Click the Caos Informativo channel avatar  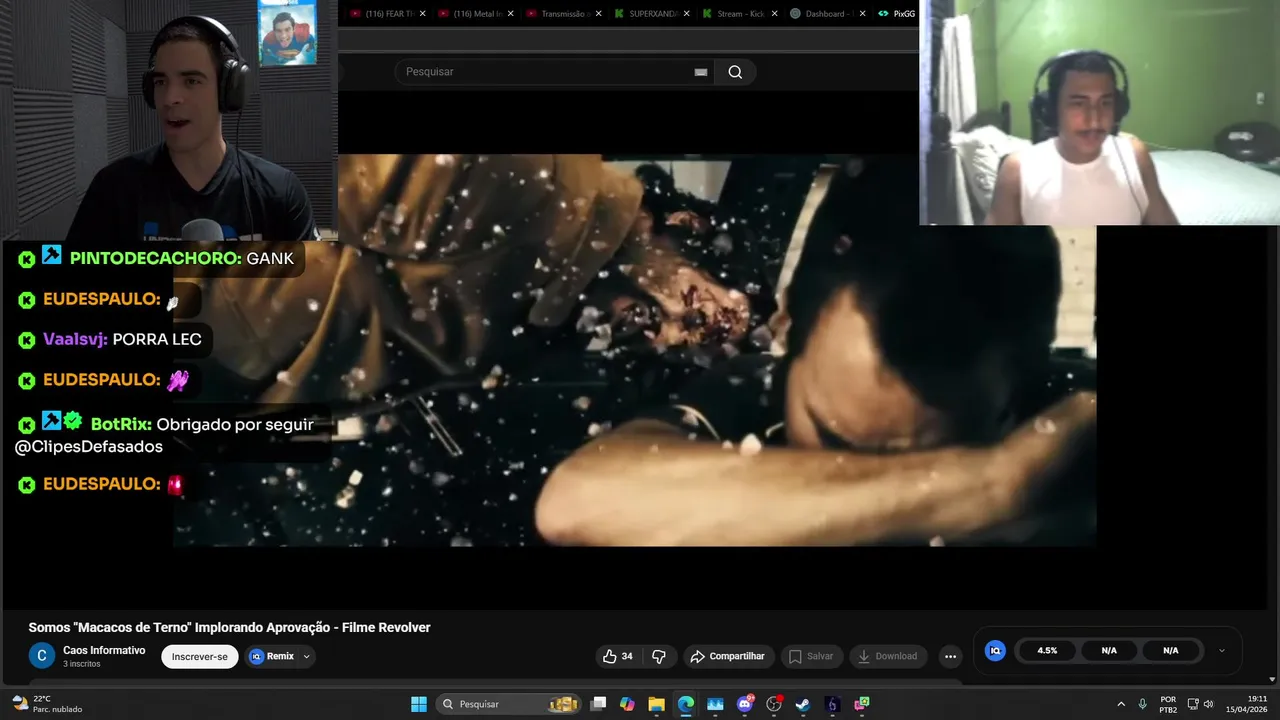42,656
